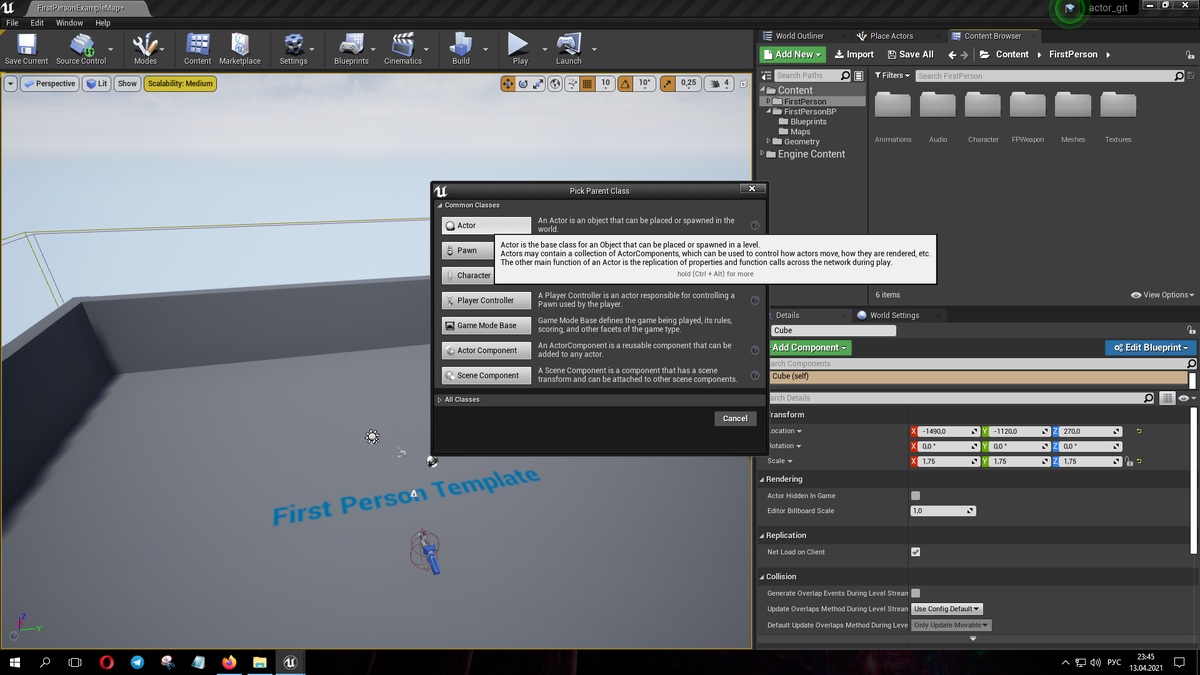Open the Filters dropdown in Content Browser
The image size is (1200, 675).
click(x=892, y=76)
